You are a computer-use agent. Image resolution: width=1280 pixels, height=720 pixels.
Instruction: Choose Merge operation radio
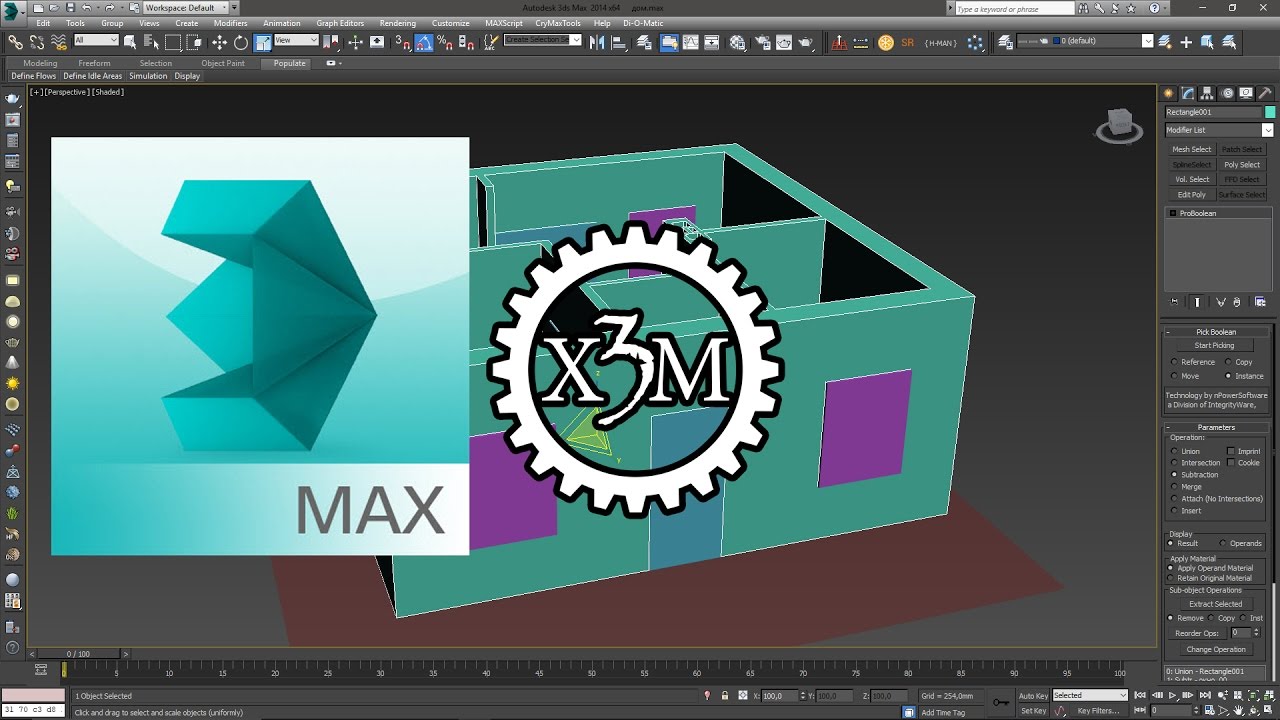click(x=1174, y=487)
